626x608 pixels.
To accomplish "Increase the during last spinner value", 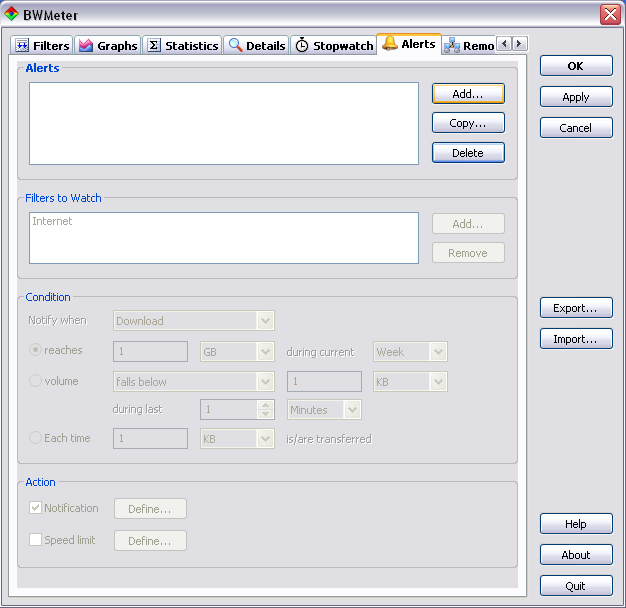I will (x=265, y=405).
